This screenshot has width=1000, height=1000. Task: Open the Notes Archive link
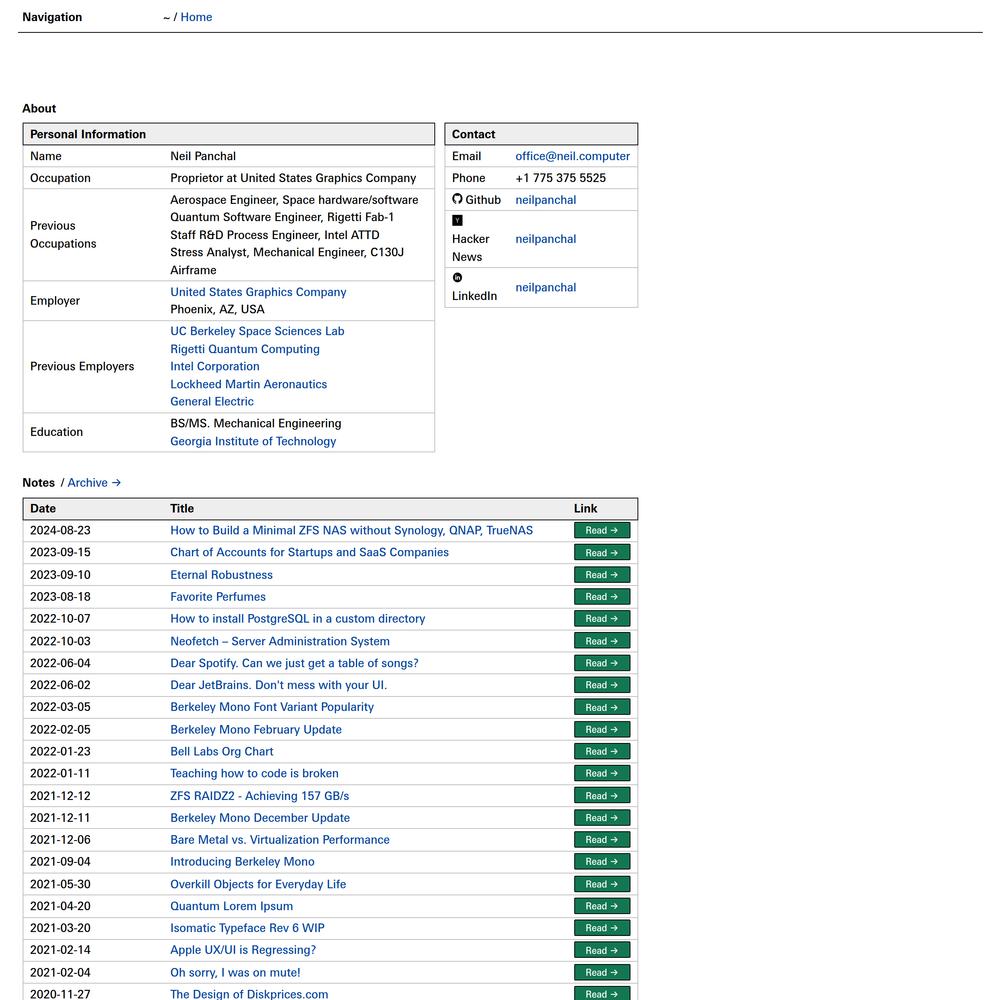click(x=94, y=483)
